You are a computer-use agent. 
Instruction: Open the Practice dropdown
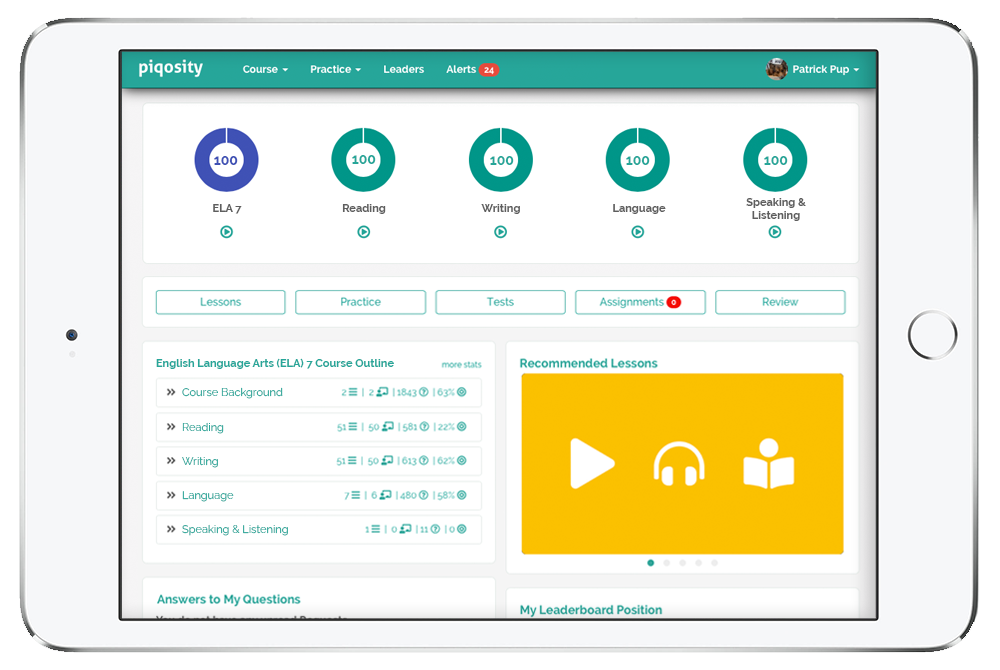[x=335, y=69]
